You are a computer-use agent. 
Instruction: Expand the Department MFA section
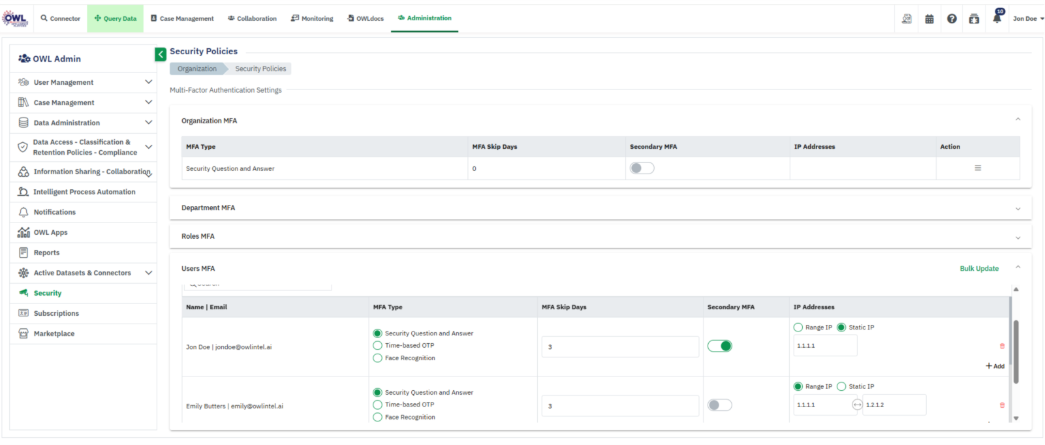(1017, 208)
